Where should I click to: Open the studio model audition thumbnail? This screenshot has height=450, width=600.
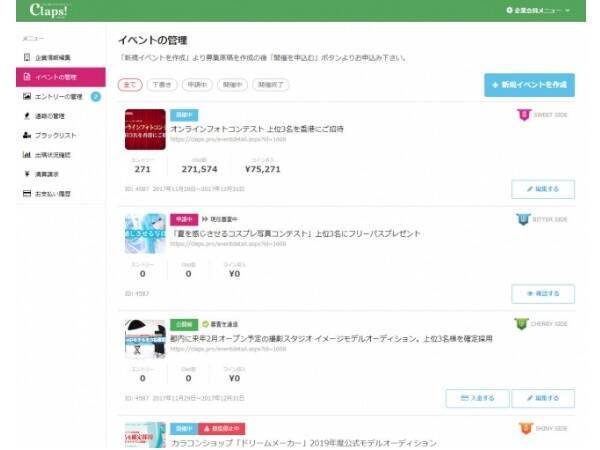click(x=145, y=339)
